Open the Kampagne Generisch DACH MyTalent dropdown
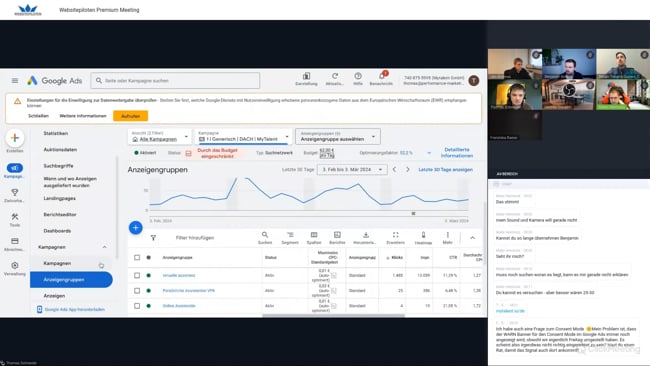Image resolution: width=650 pixels, height=366 pixels. [x=244, y=137]
